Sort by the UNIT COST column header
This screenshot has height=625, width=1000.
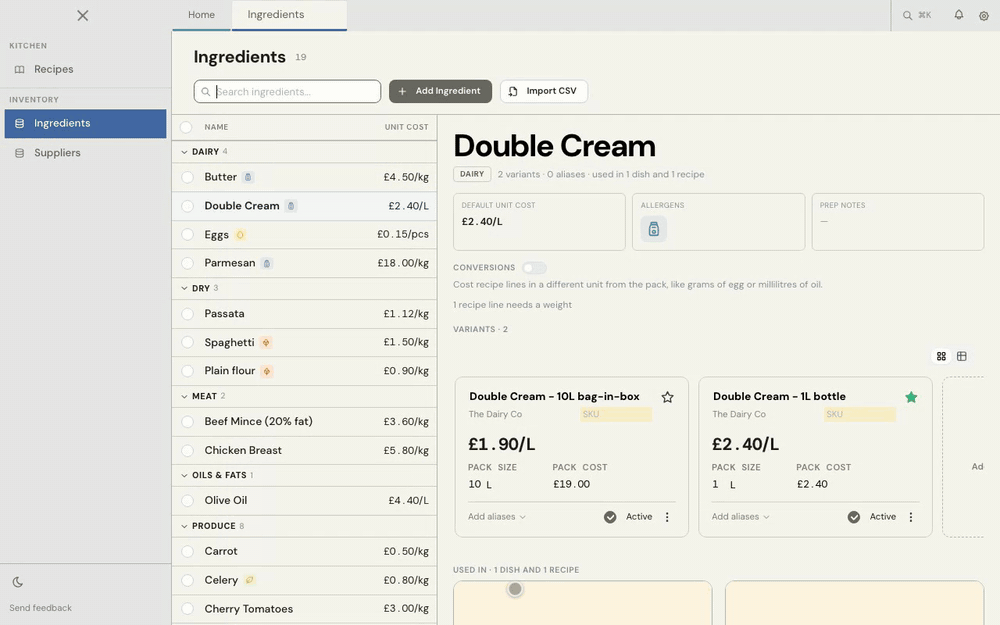click(406, 127)
